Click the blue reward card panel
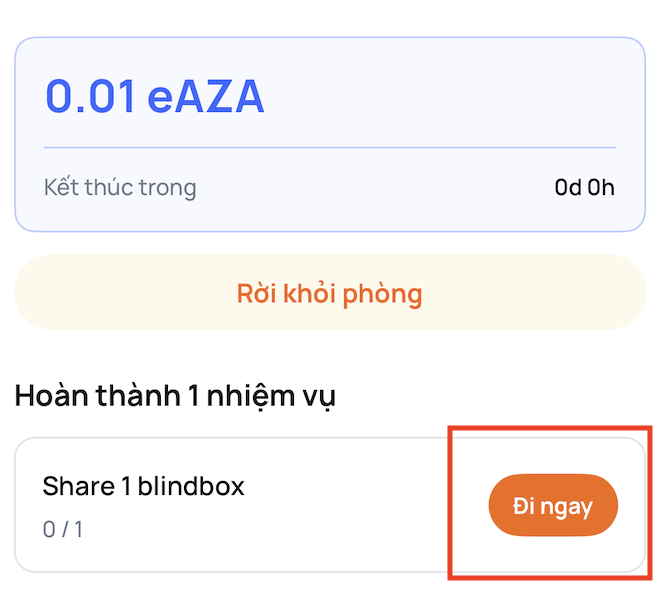The height and width of the screenshot is (612, 666). tap(330, 134)
